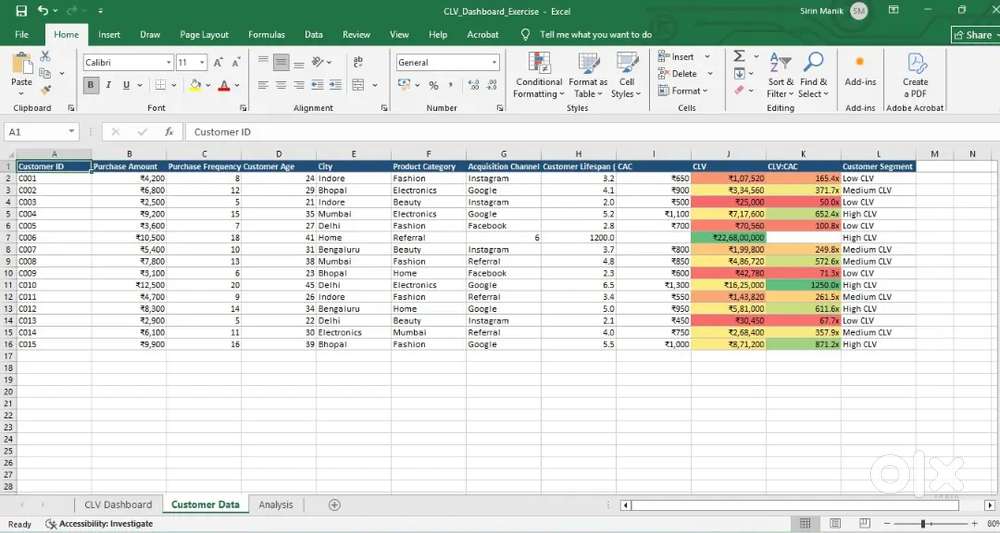Toggle Underline formatting button
The height and width of the screenshot is (533, 1000).
tap(126, 85)
